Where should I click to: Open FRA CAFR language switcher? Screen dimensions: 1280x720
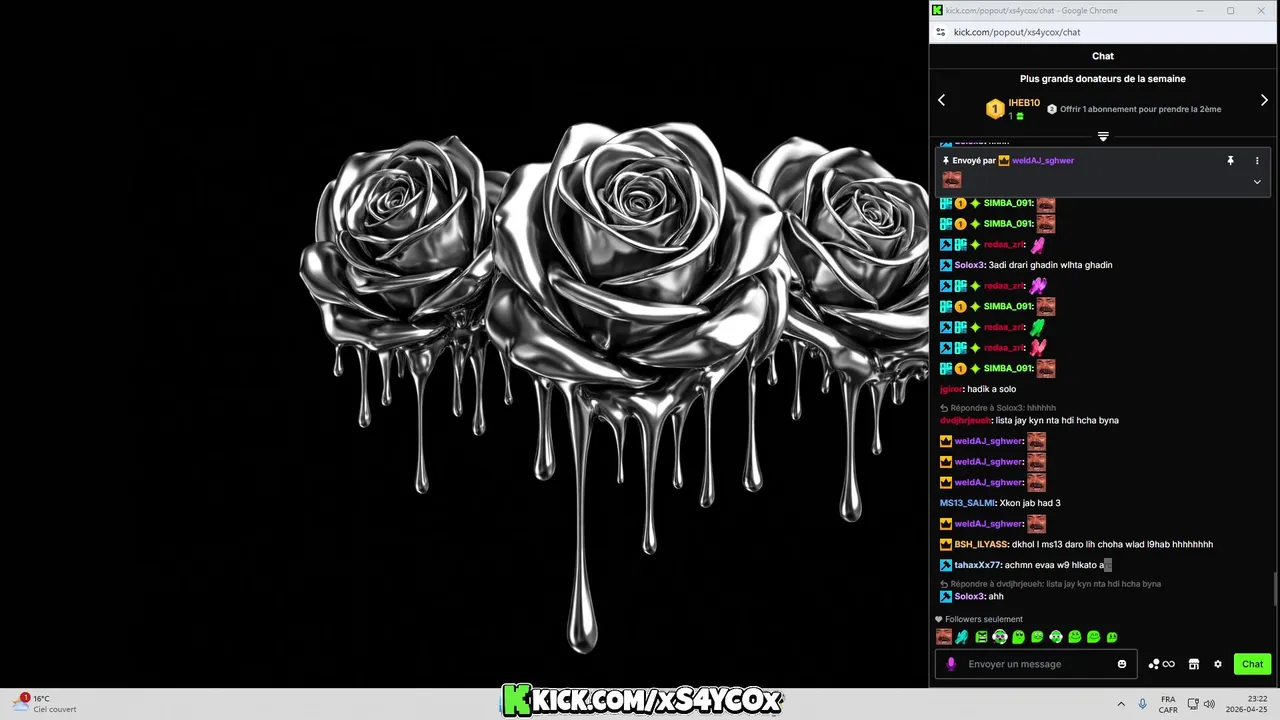click(x=1168, y=704)
